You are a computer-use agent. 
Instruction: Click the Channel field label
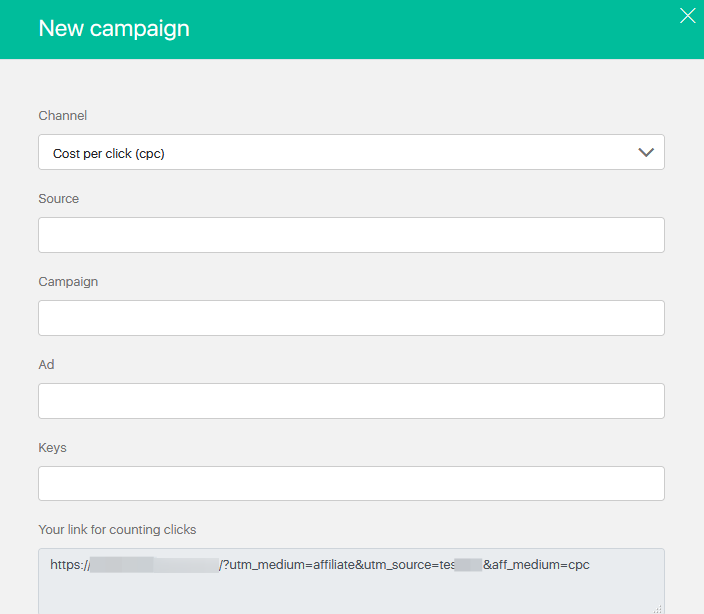click(62, 116)
